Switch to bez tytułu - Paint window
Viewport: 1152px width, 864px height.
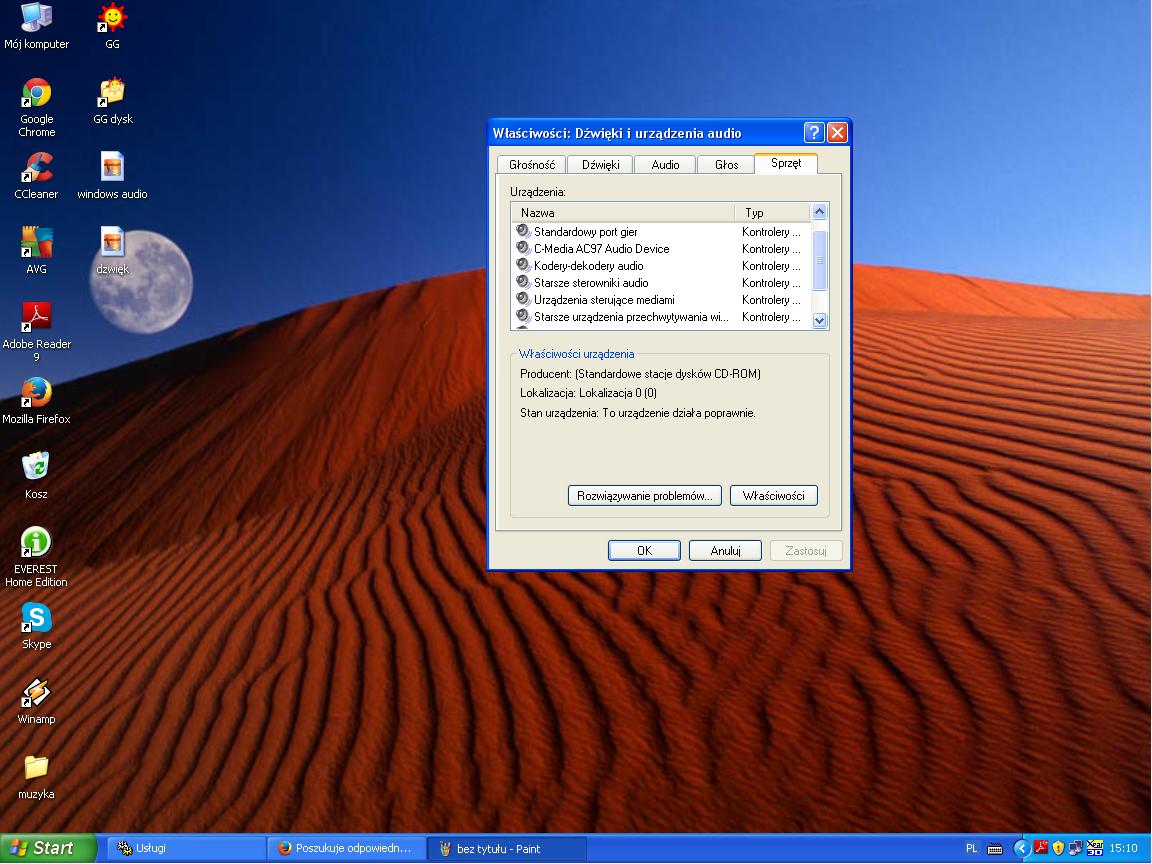pyautogui.click(x=506, y=849)
